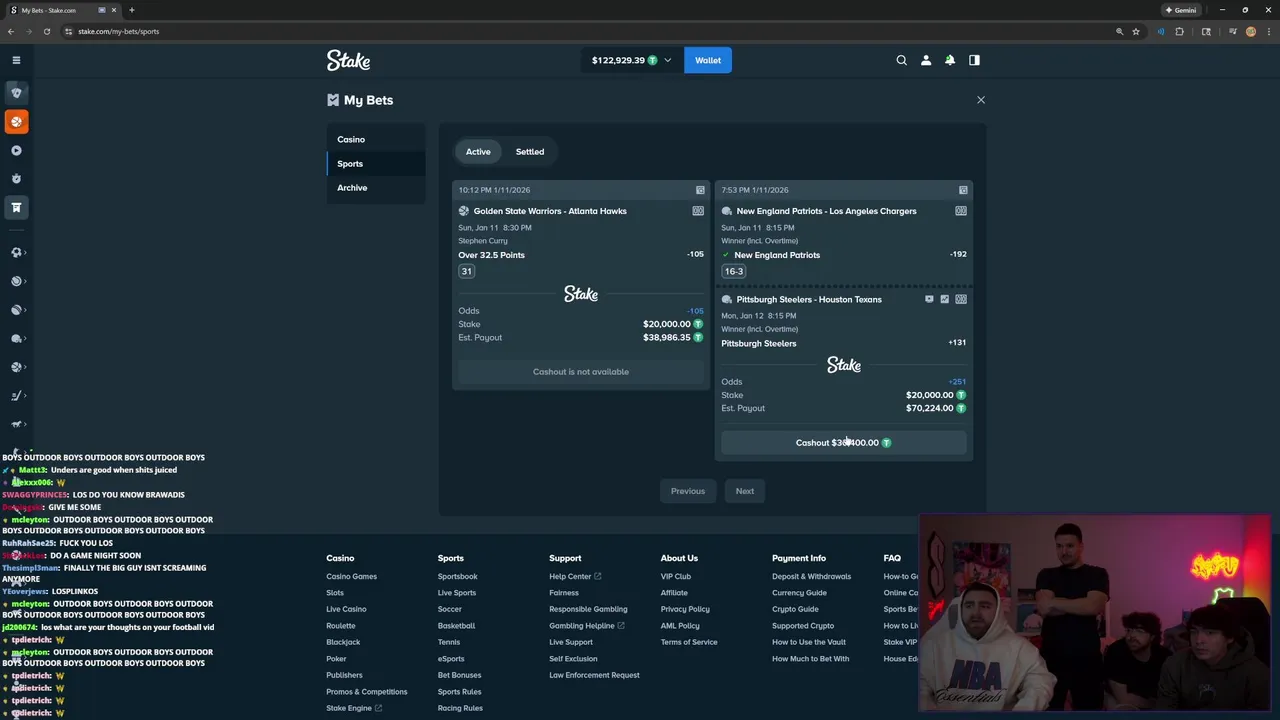Image resolution: width=1280 pixels, height=720 pixels.
Task: Reload the page in the browser
Action: tap(46, 31)
